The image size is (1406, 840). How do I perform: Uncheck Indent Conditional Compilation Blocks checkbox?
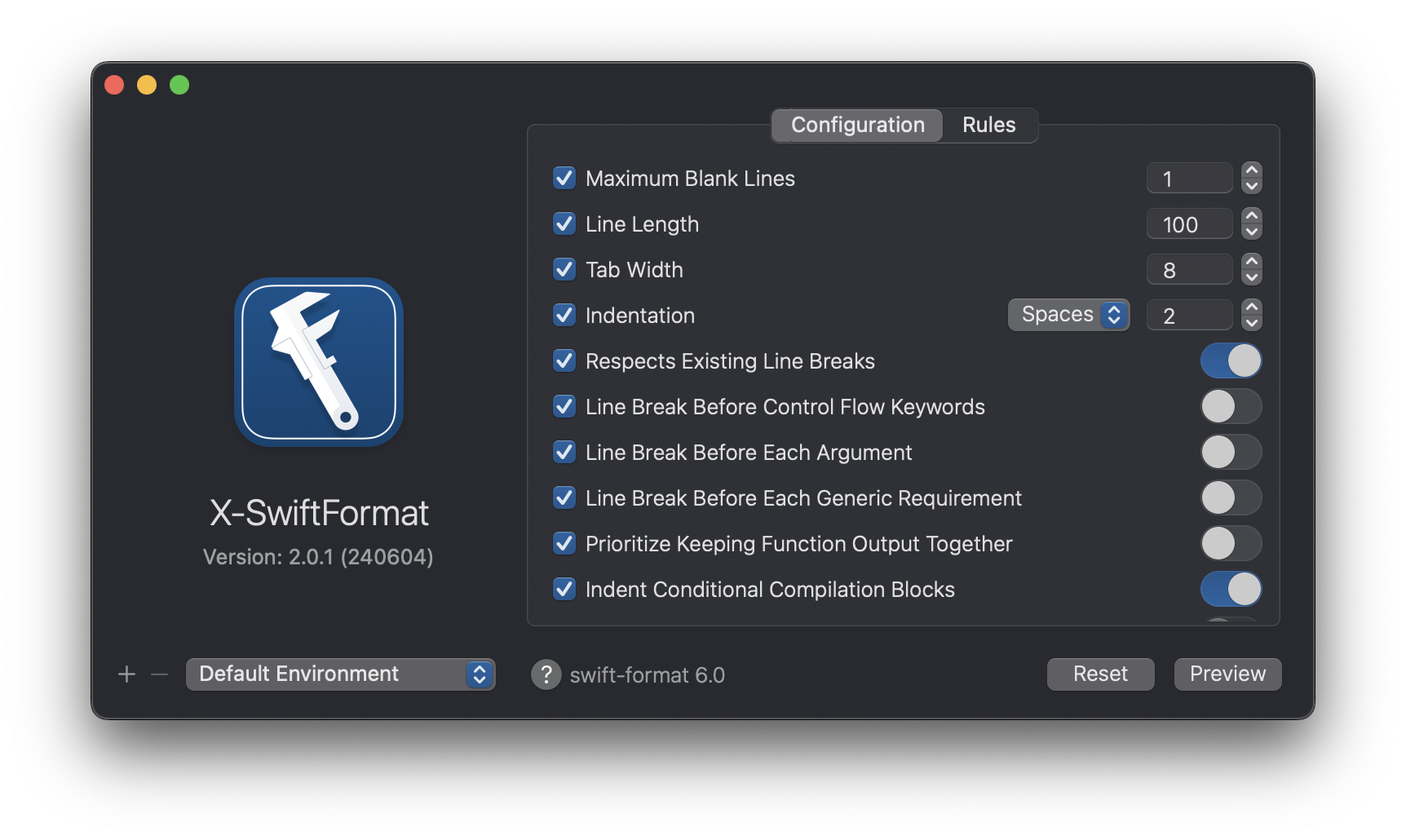point(564,589)
